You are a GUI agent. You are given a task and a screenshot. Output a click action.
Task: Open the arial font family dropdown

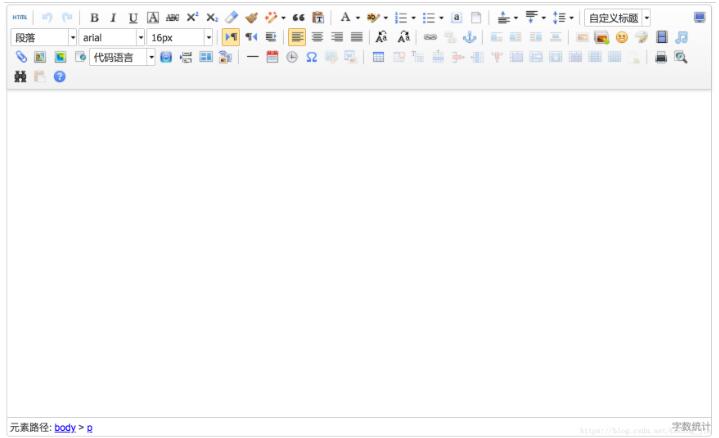[111, 38]
